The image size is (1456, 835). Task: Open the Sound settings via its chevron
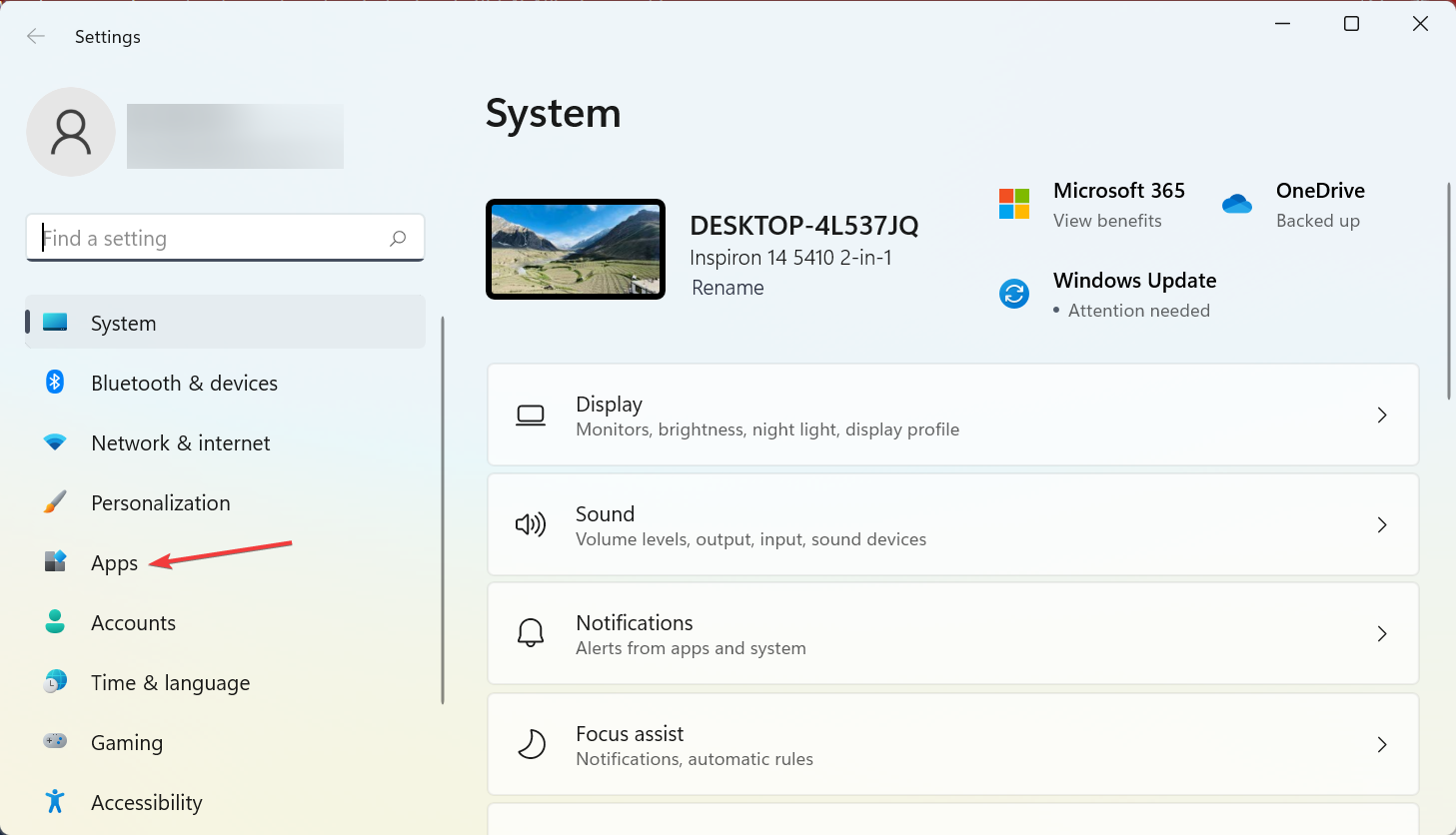point(1382,524)
